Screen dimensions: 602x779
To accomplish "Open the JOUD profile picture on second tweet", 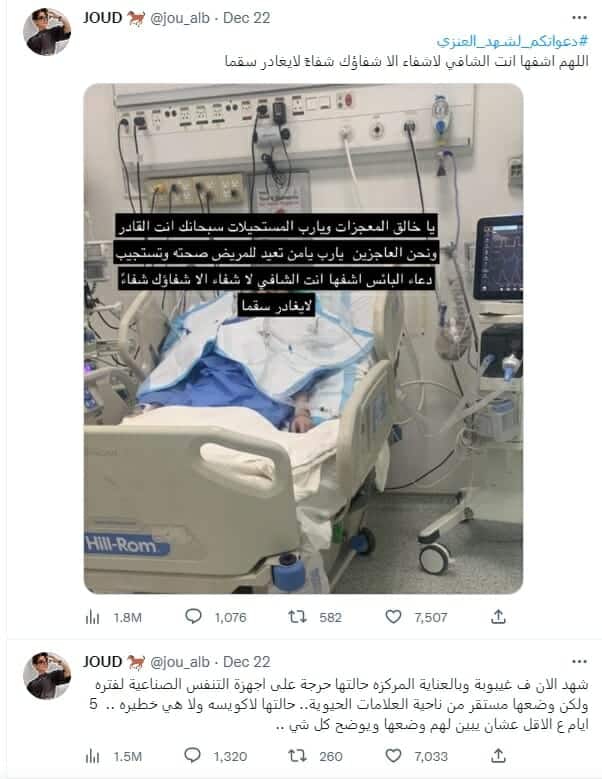I will pyautogui.click(x=47, y=675).
